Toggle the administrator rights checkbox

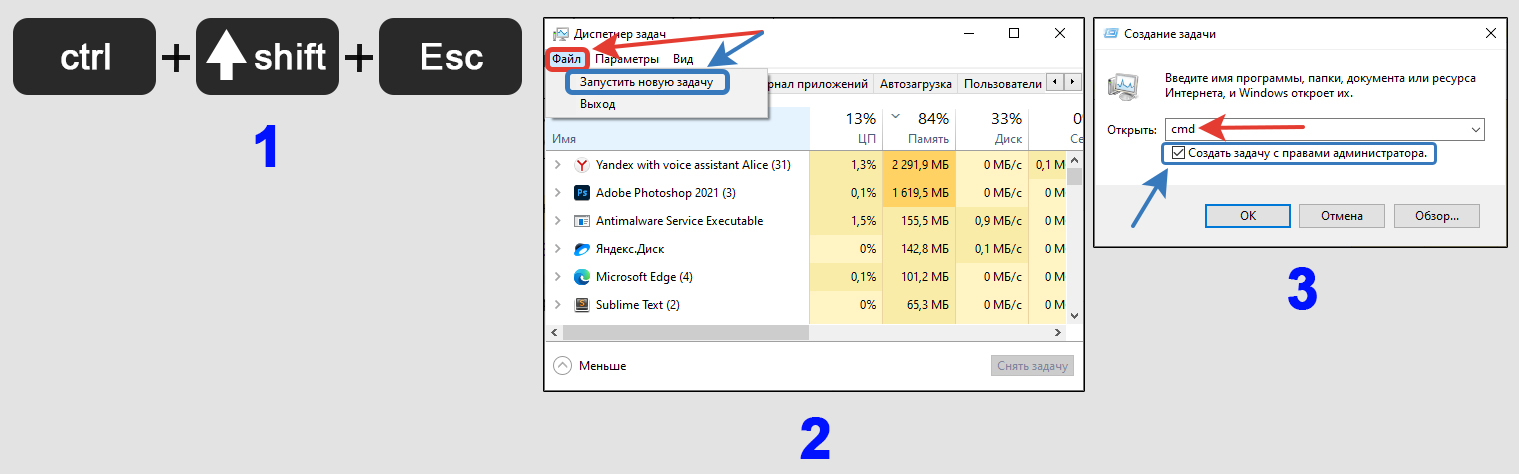click(x=1178, y=154)
